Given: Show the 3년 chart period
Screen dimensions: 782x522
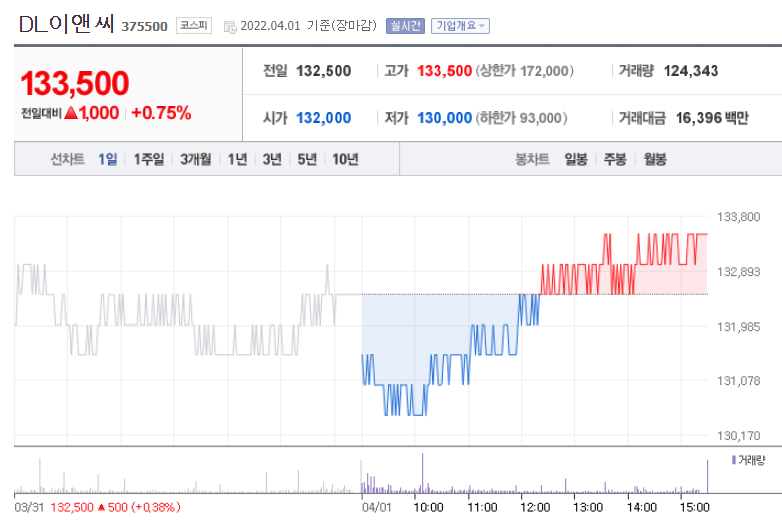Looking at the screenshot, I should [x=272, y=160].
